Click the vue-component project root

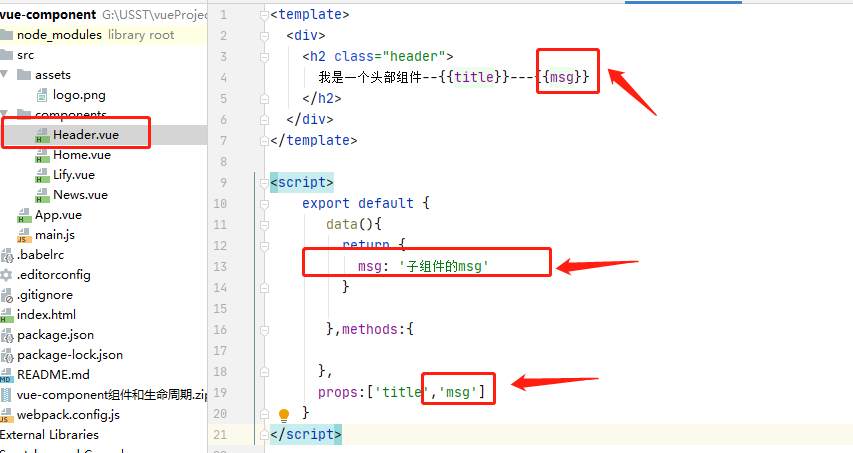48,15
